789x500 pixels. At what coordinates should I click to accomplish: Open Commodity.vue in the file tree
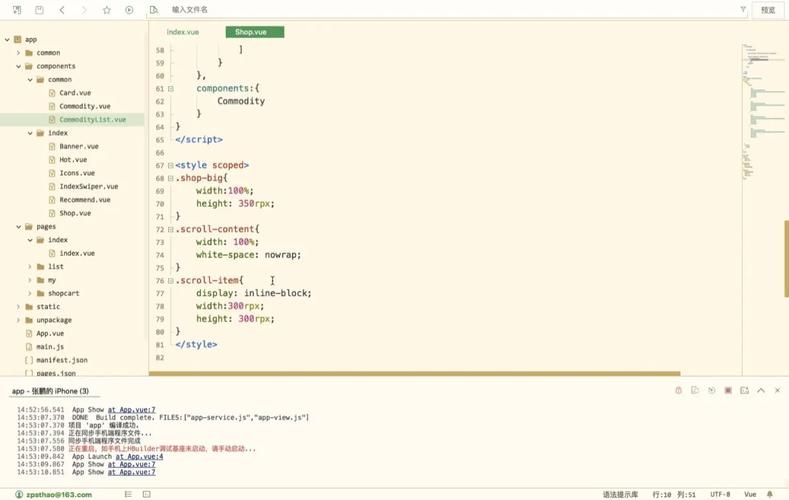(x=85, y=106)
